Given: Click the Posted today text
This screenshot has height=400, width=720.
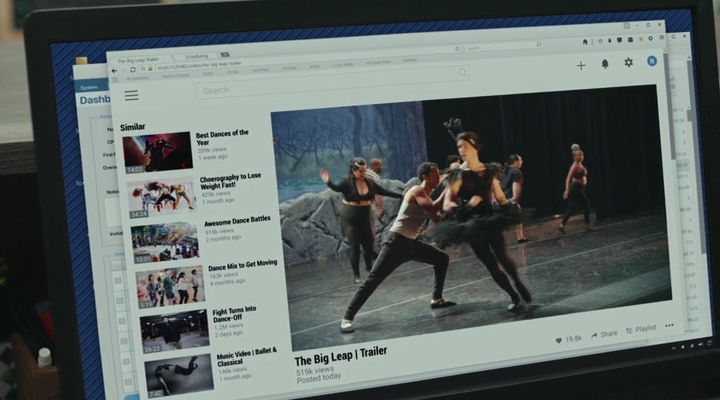Looking at the screenshot, I should pos(319,378).
